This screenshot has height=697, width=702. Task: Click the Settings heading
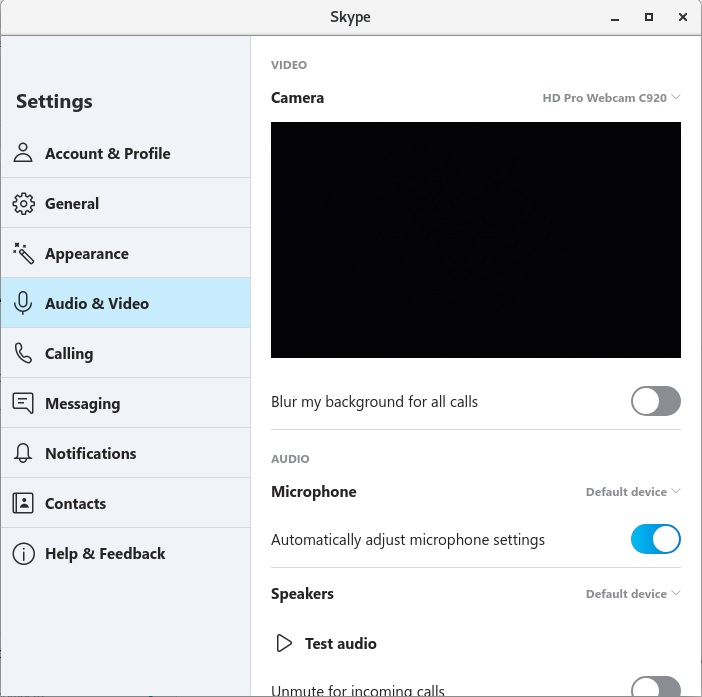click(54, 101)
